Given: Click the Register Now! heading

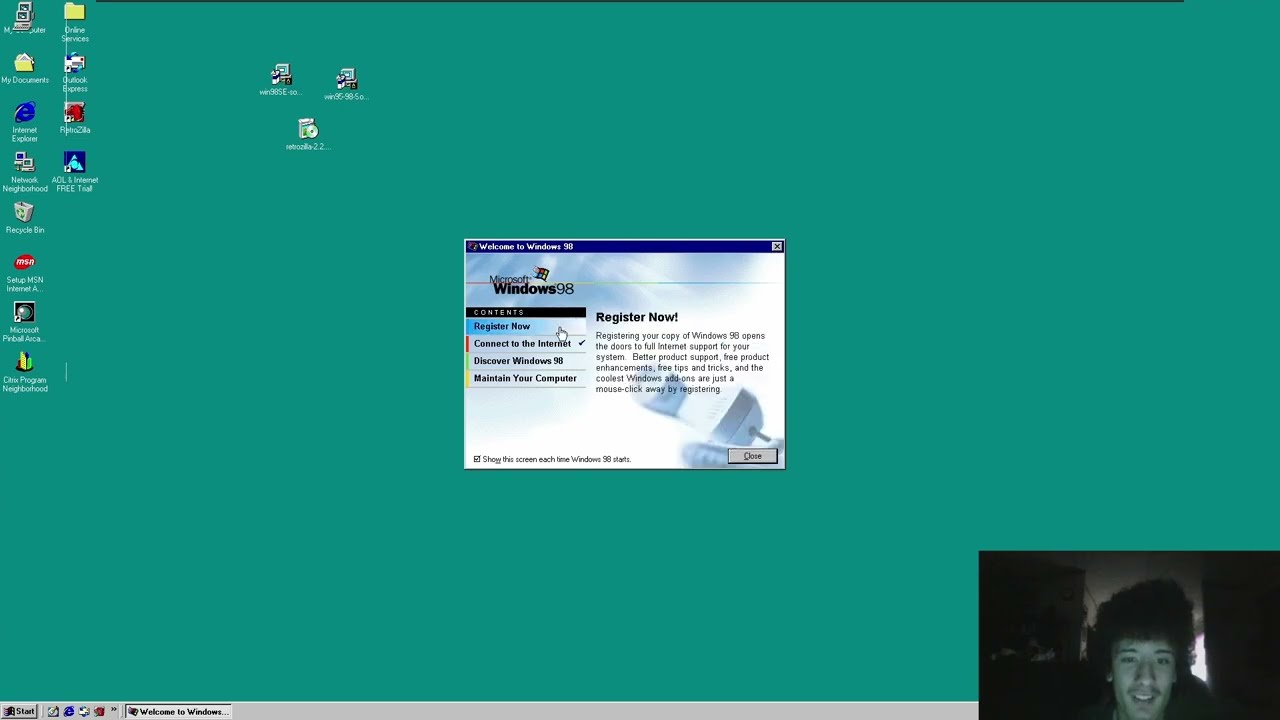Looking at the screenshot, I should pos(636,317).
